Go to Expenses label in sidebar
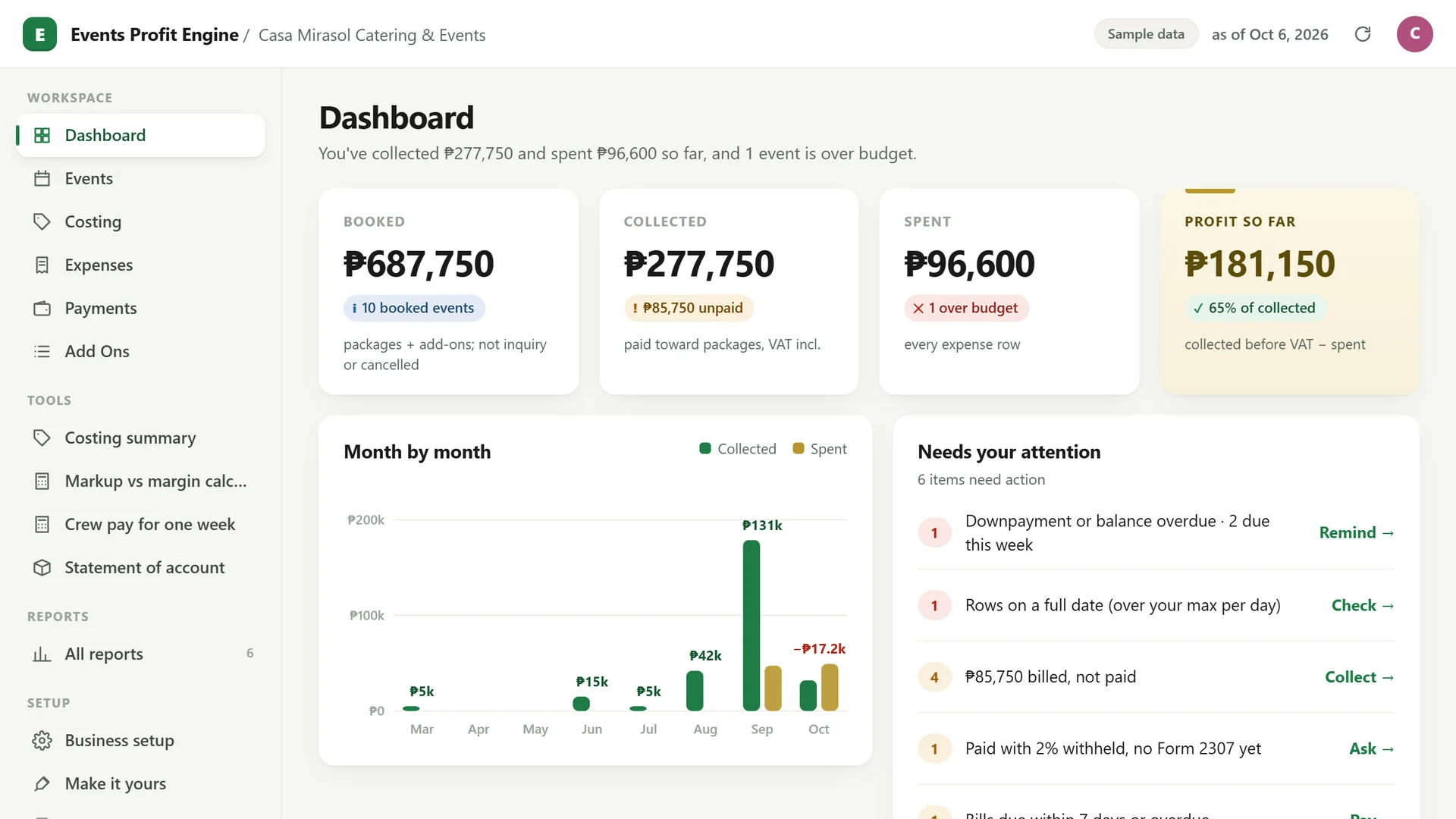The image size is (1456, 819). 99,265
